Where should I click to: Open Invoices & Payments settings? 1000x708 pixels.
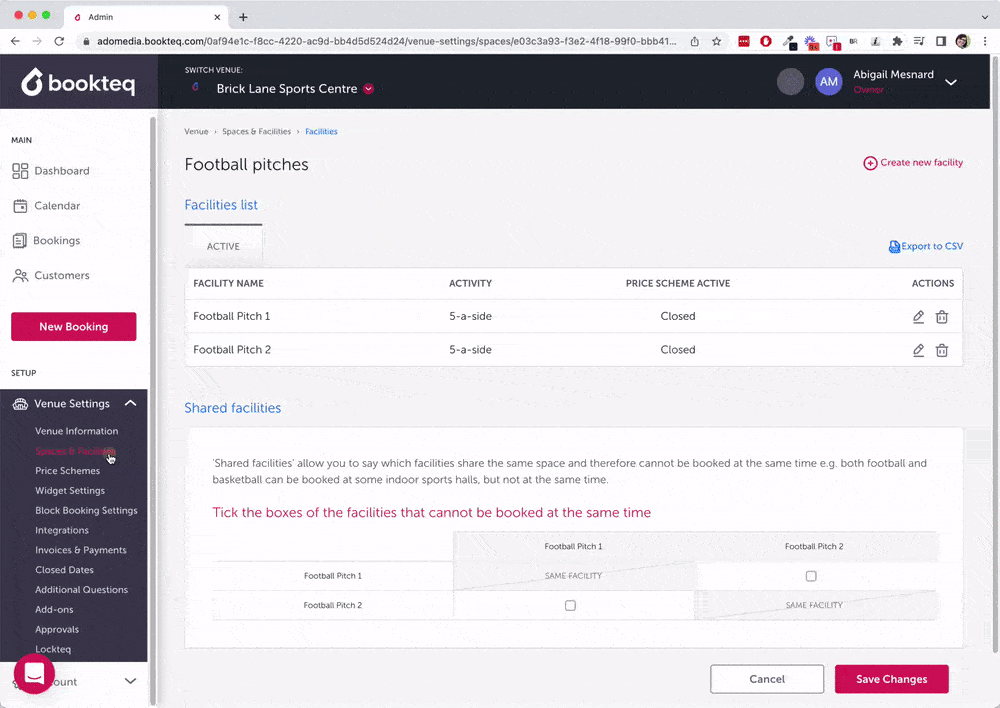(x=81, y=550)
